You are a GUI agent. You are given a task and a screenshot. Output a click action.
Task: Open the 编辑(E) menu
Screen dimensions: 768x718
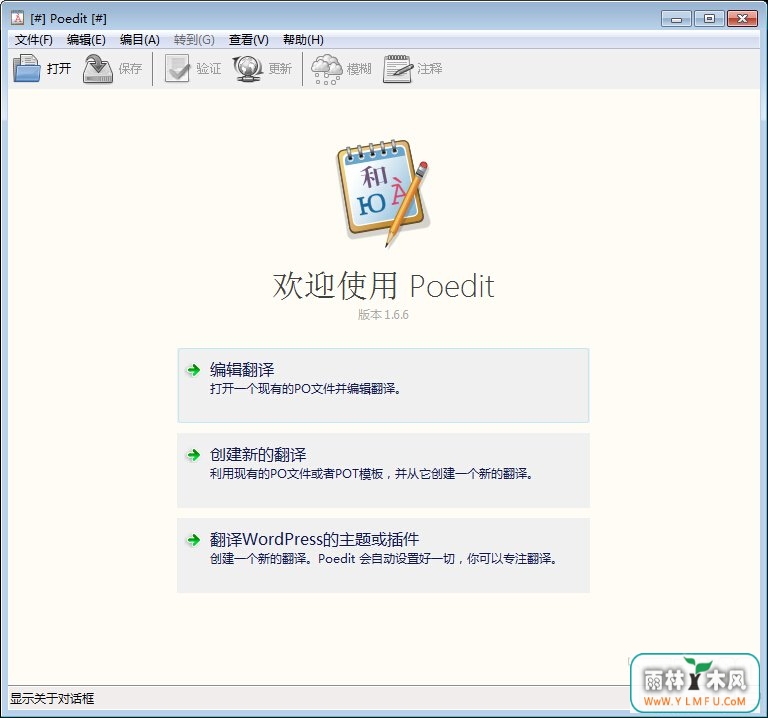[x=86, y=40]
